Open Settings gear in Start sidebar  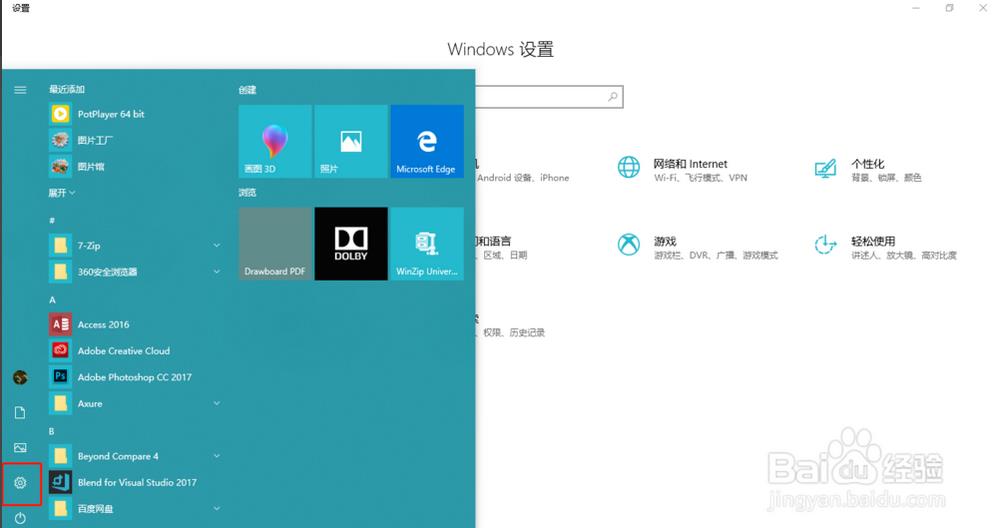click(20, 483)
